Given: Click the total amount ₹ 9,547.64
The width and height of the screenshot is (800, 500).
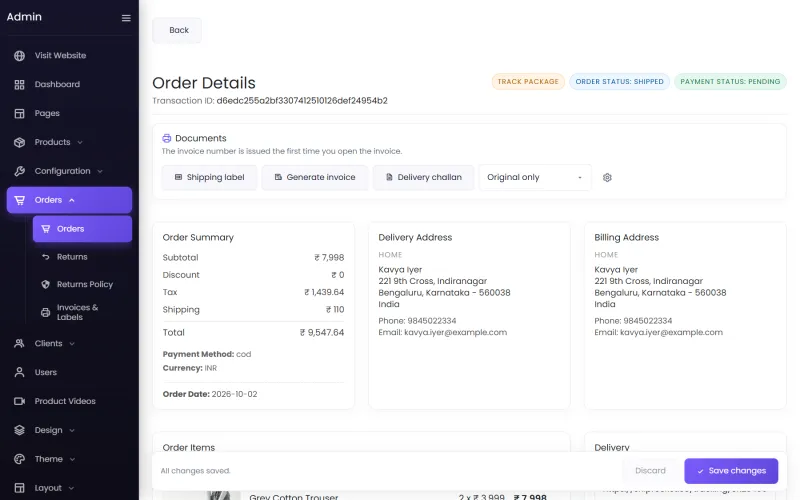Looking at the screenshot, I should 322,333.
